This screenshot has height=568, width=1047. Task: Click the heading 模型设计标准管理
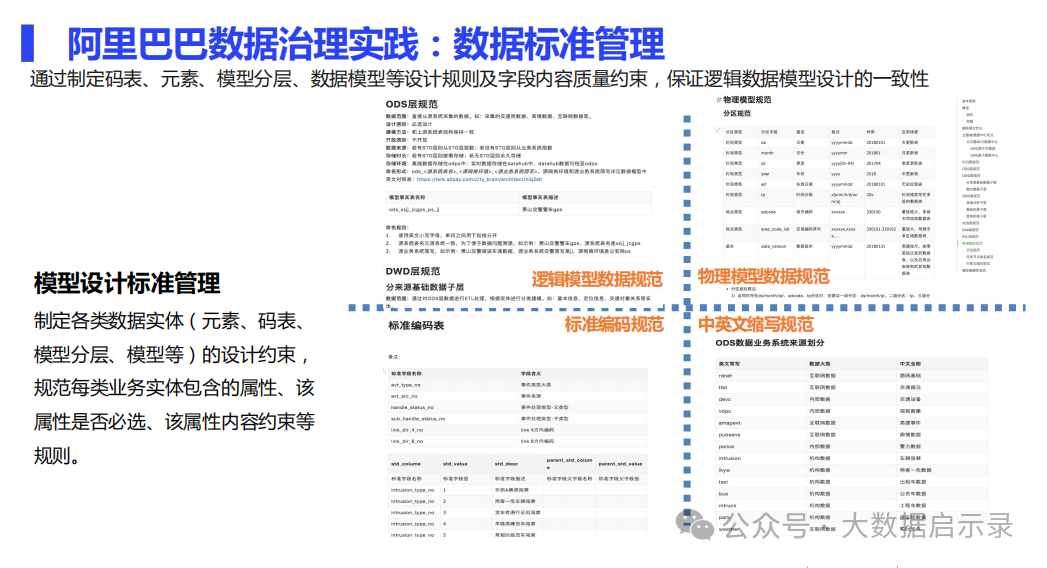[x=127, y=284]
